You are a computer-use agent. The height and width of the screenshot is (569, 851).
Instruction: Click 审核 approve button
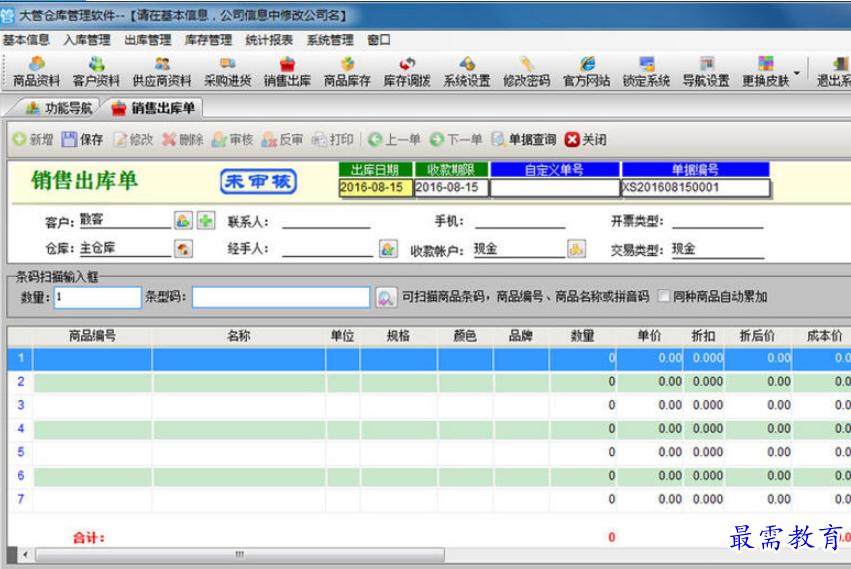point(233,140)
